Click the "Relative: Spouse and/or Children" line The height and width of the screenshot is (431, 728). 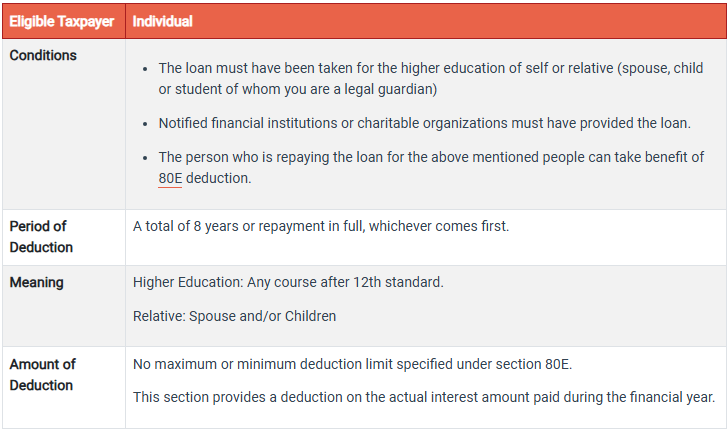click(x=234, y=316)
